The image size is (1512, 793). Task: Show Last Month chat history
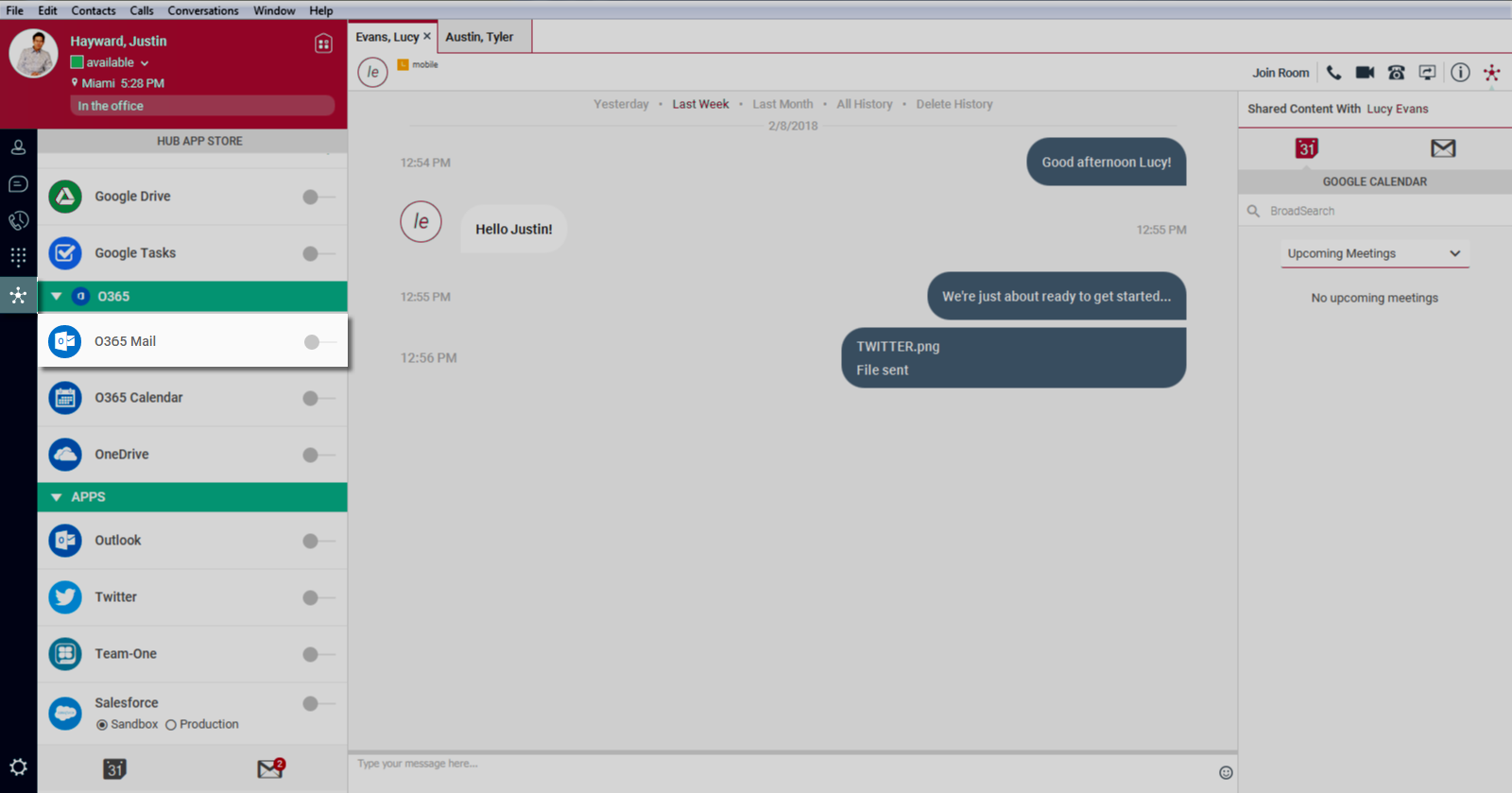click(782, 104)
